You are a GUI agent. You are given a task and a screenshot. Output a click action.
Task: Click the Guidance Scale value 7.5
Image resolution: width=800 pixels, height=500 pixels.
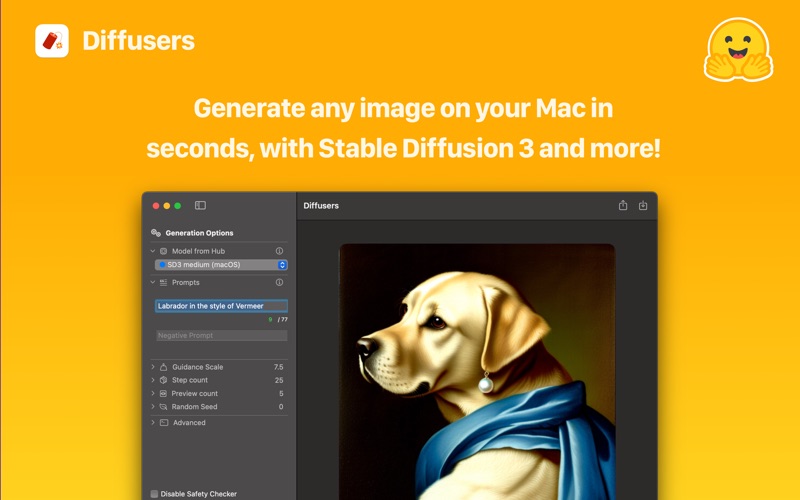point(278,367)
